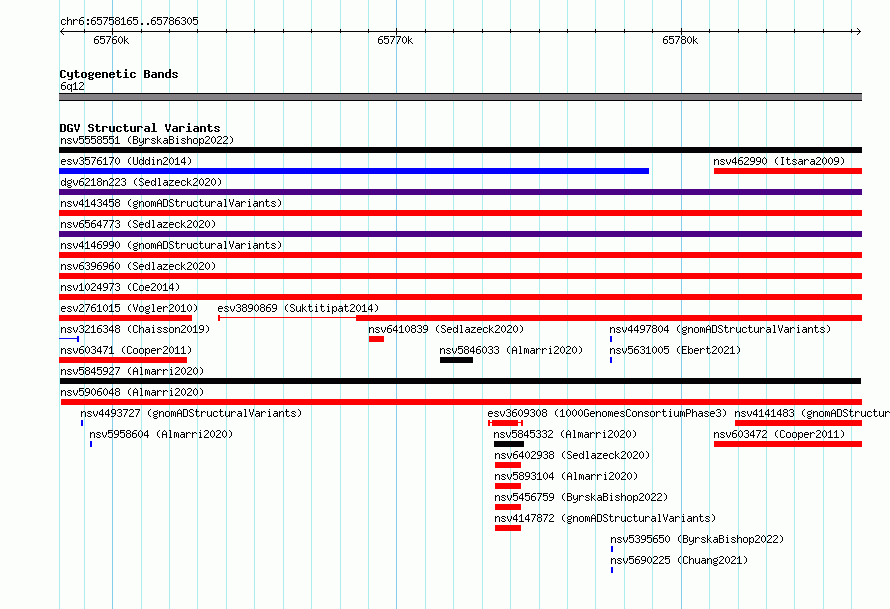Open nsv6564773 (Sedlazeck2020) label
890x609 pixels.
pos(138,224)
